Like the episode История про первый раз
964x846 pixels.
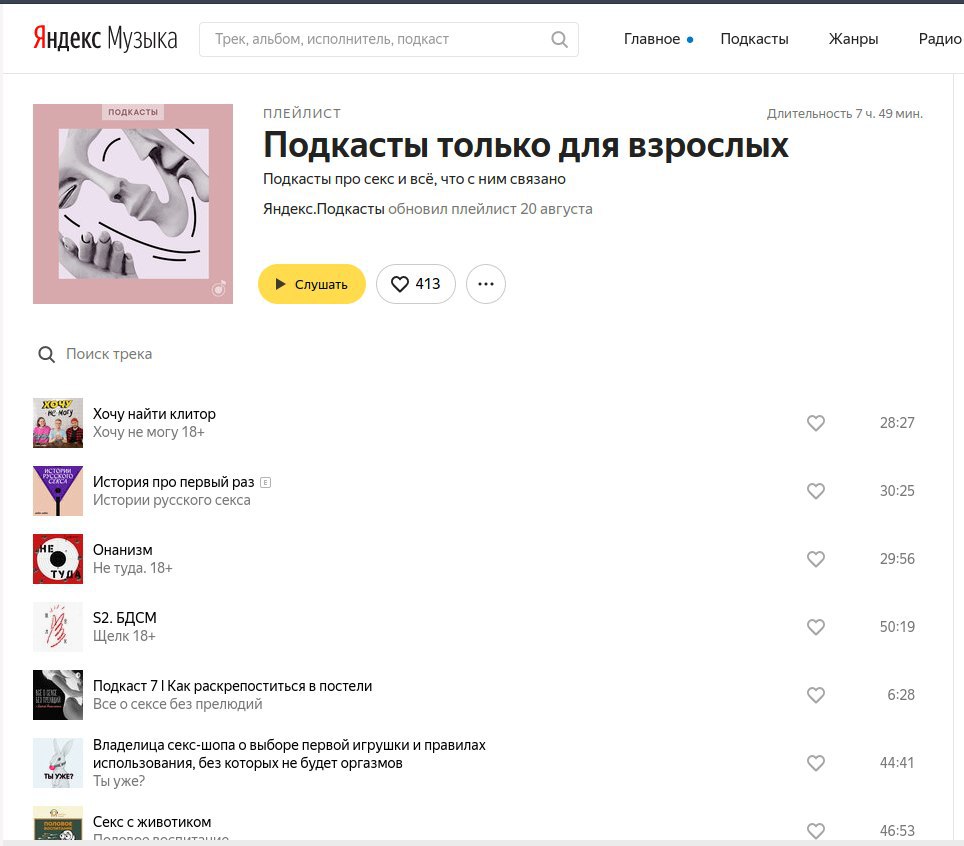(x=816, y=491)
